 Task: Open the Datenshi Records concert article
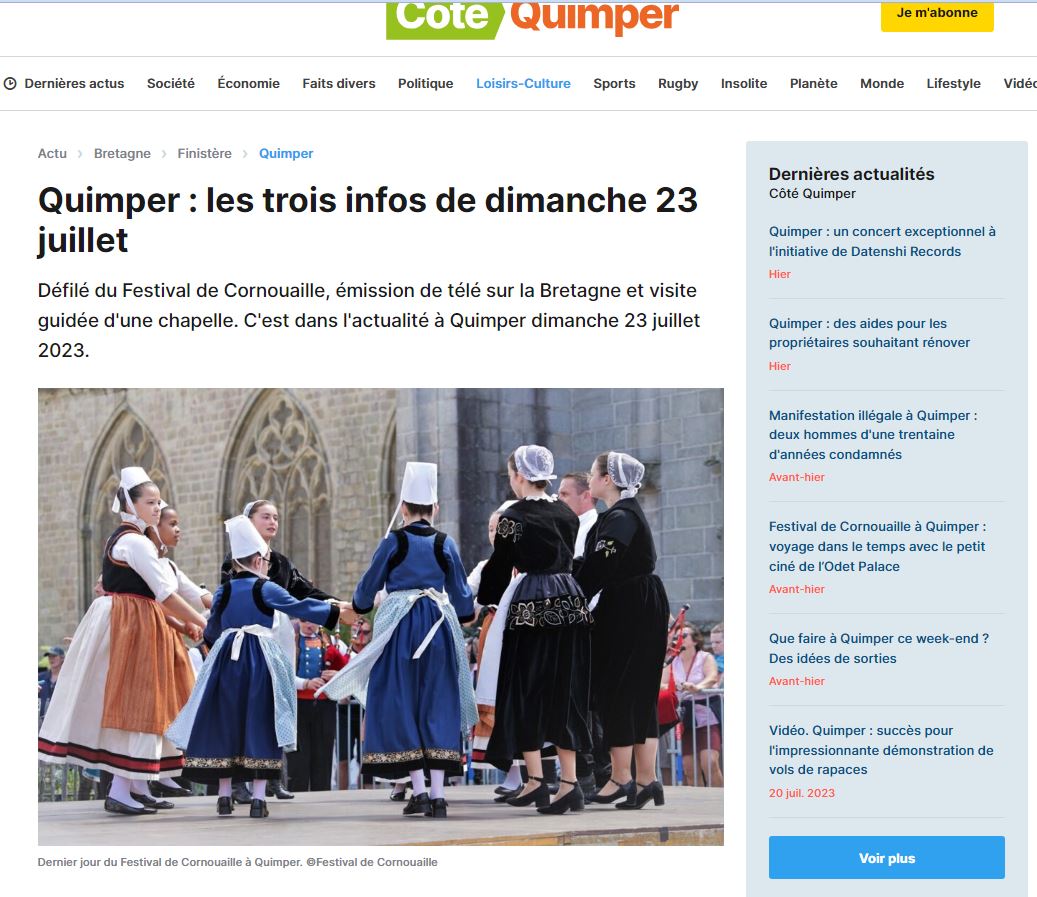pyautogui.click(x=882, y=241)
